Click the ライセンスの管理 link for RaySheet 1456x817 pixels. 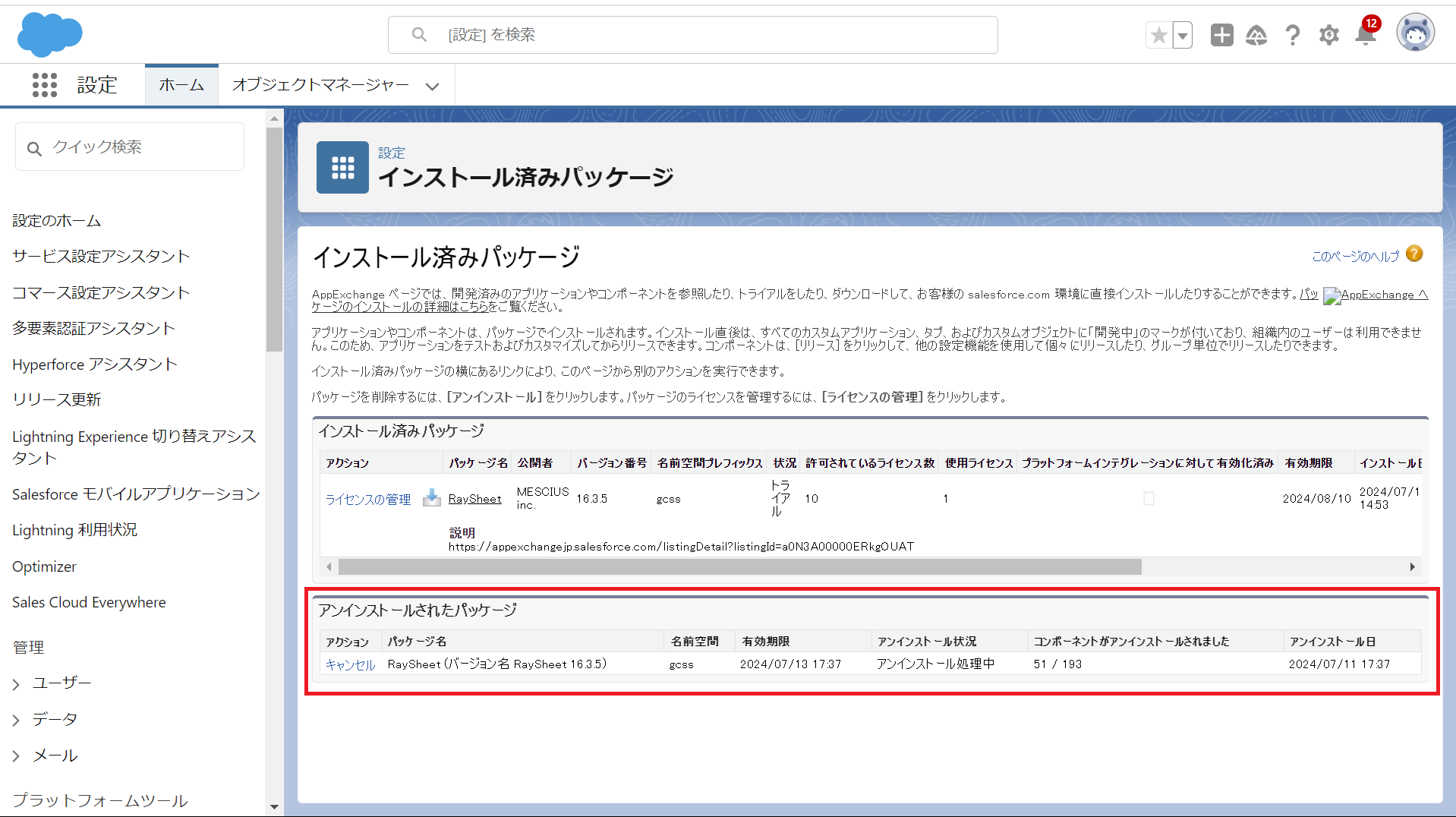368,499
